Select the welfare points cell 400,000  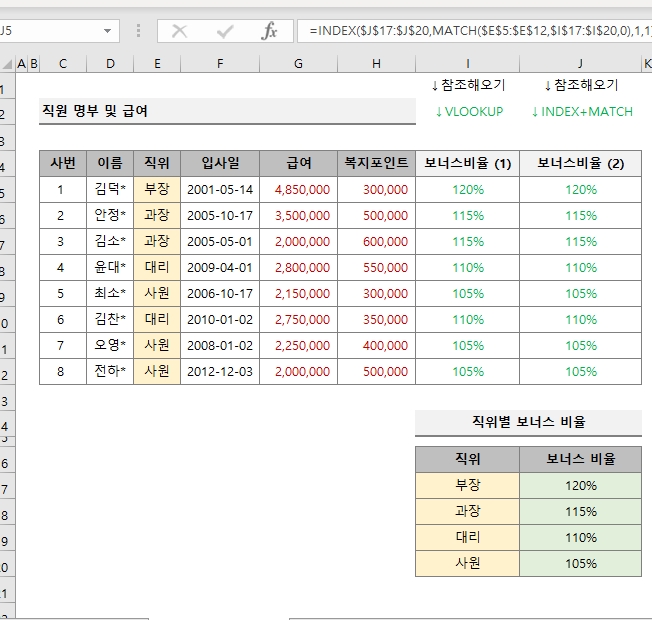tap(376, 345)
